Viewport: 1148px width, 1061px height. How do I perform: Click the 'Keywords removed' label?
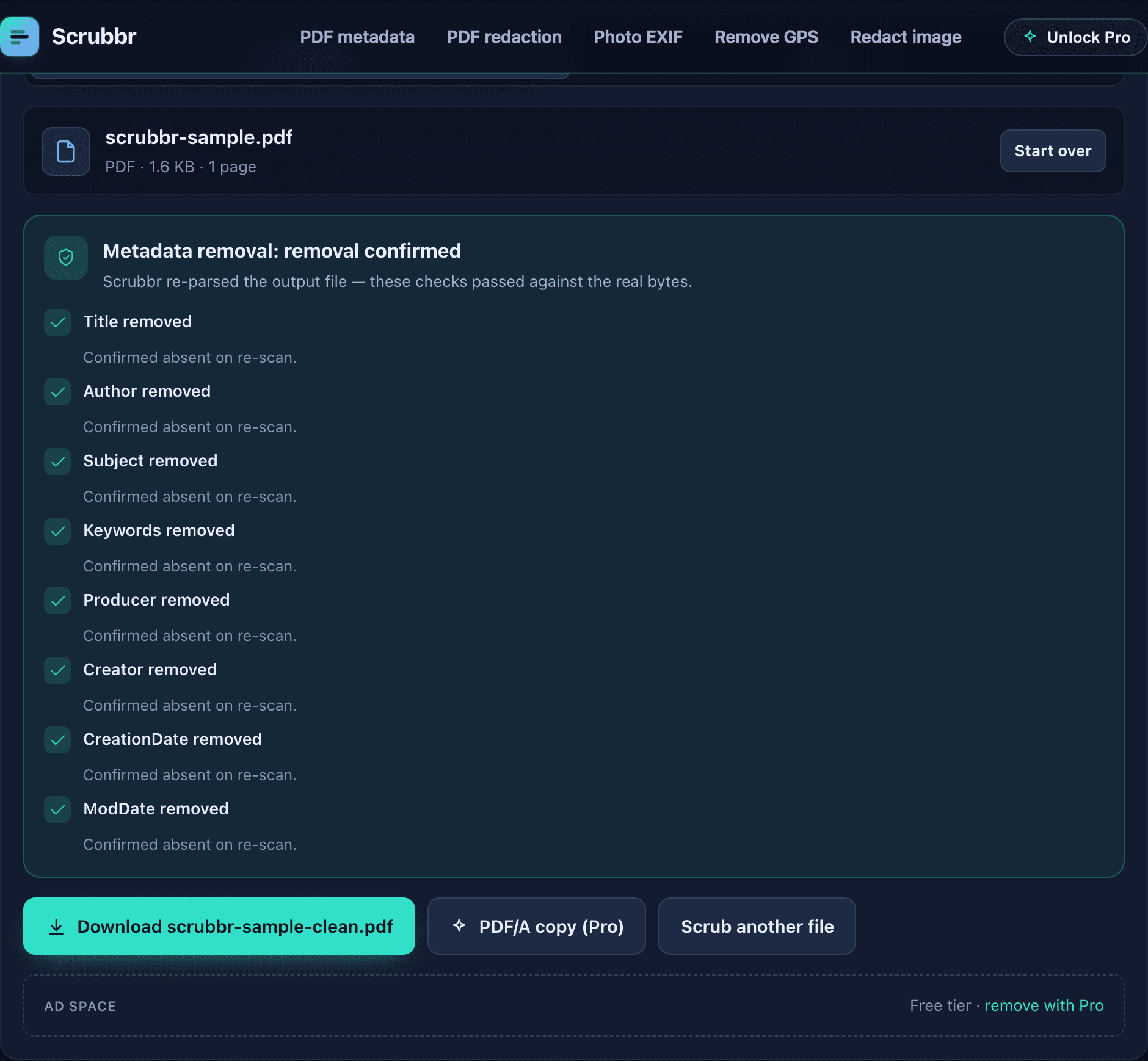click(x=159, y=530)
